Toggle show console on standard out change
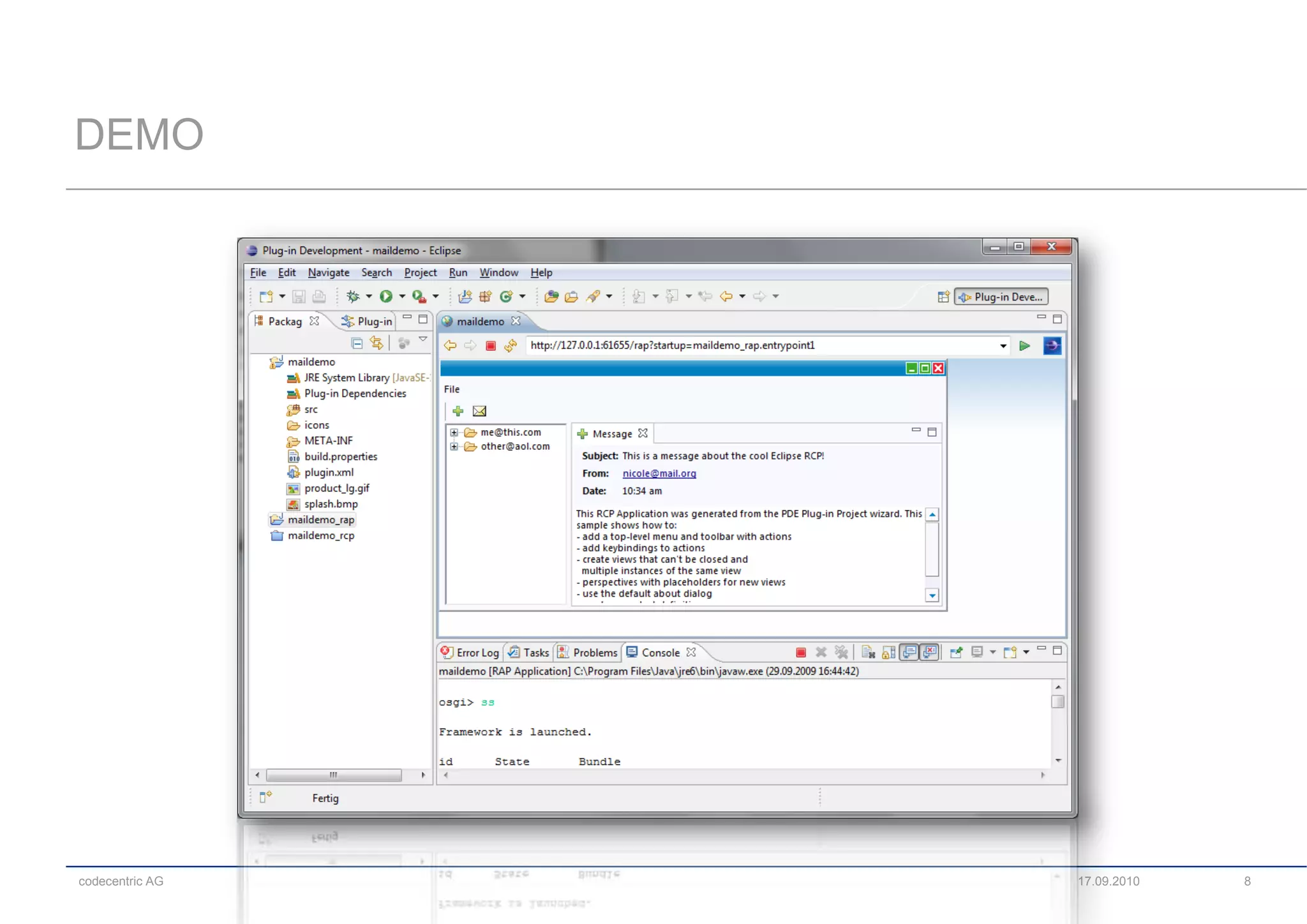This screenshot has width=1307, height=924. tap(909, 652)
